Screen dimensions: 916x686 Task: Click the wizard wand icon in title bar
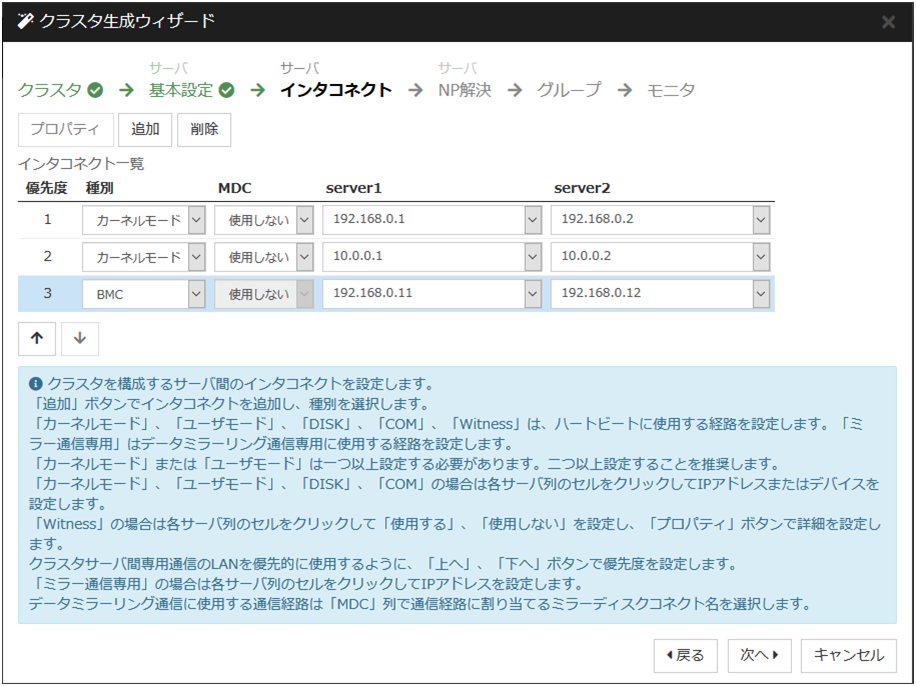click(x=25, y=21)
